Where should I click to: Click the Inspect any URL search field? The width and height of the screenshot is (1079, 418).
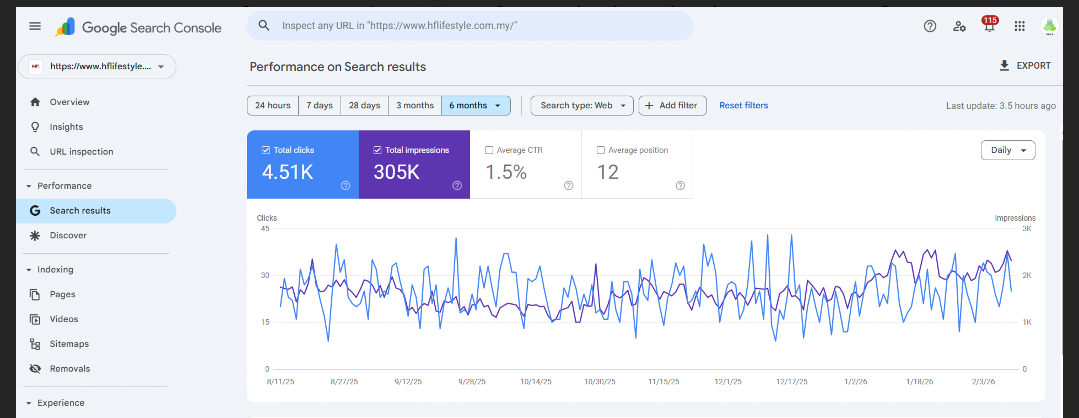tap(470, 26)
